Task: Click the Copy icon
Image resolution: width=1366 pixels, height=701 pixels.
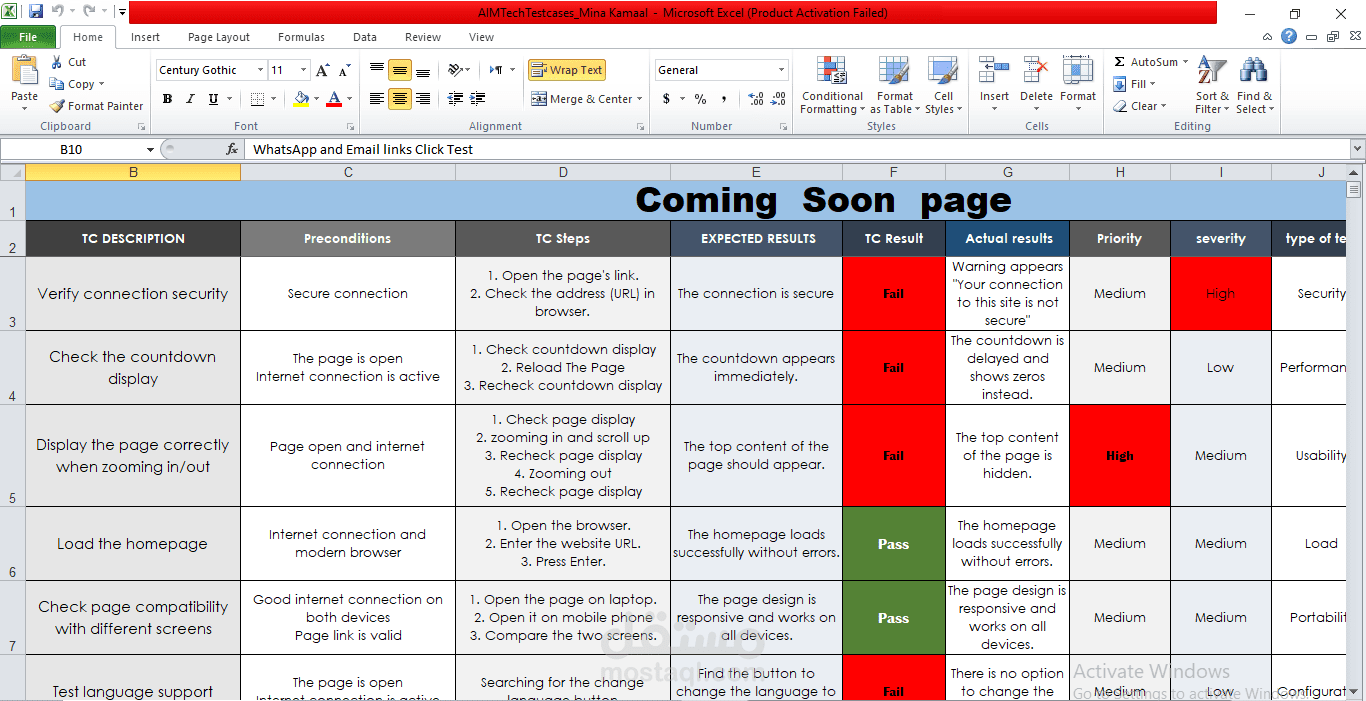Action: pos(57,84)
